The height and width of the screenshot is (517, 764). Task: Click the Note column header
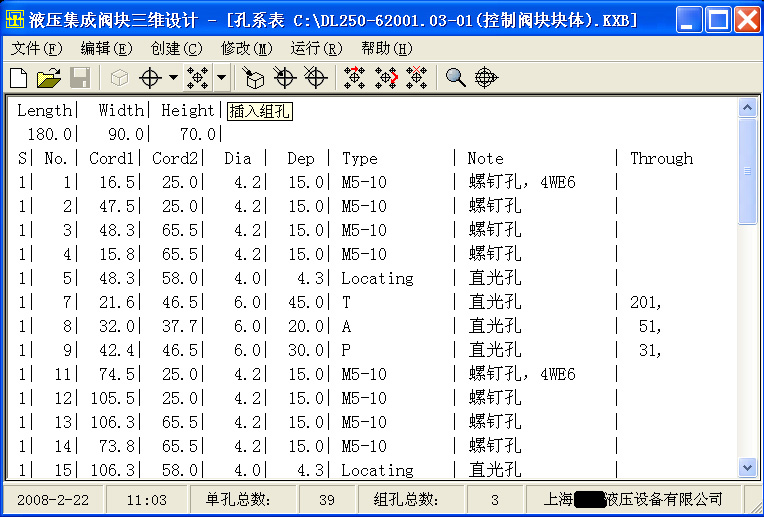click(x=485, y=158)
